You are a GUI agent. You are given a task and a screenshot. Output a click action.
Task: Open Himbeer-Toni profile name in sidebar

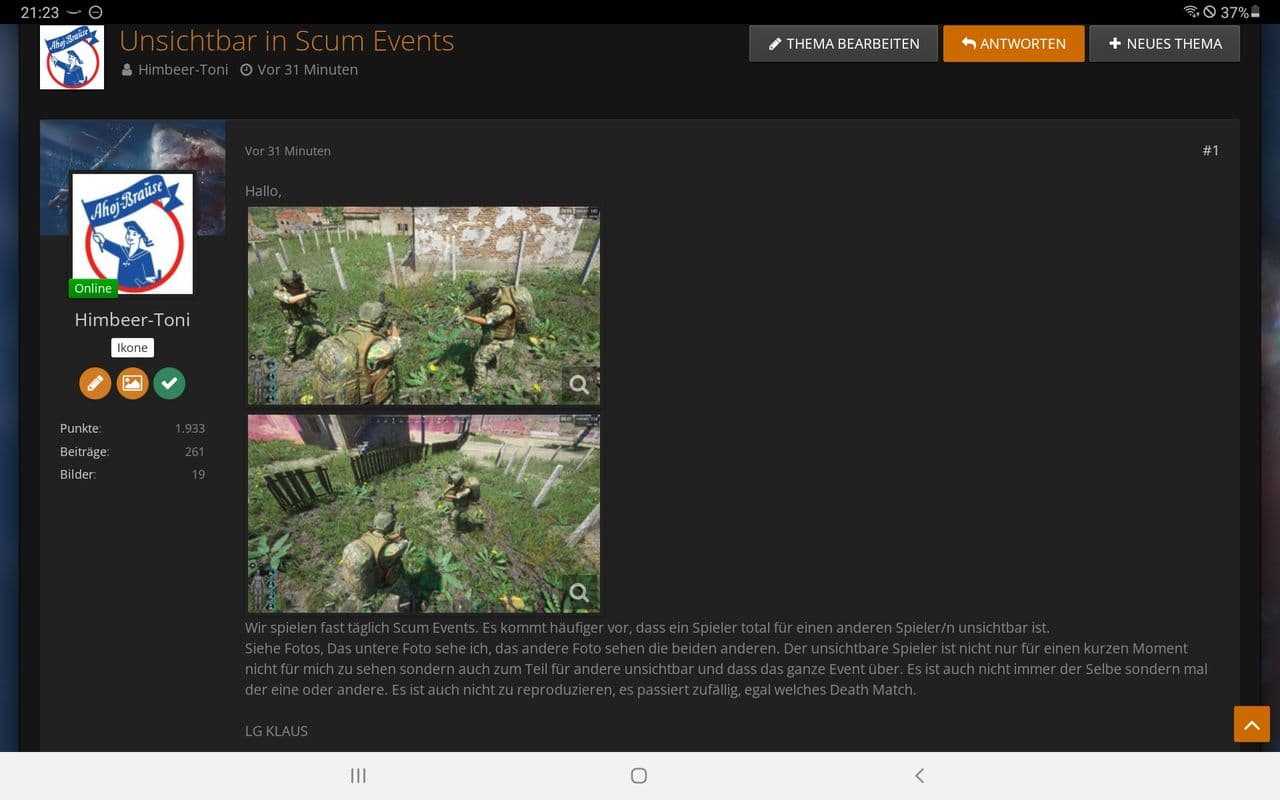[x=132, y=320]
